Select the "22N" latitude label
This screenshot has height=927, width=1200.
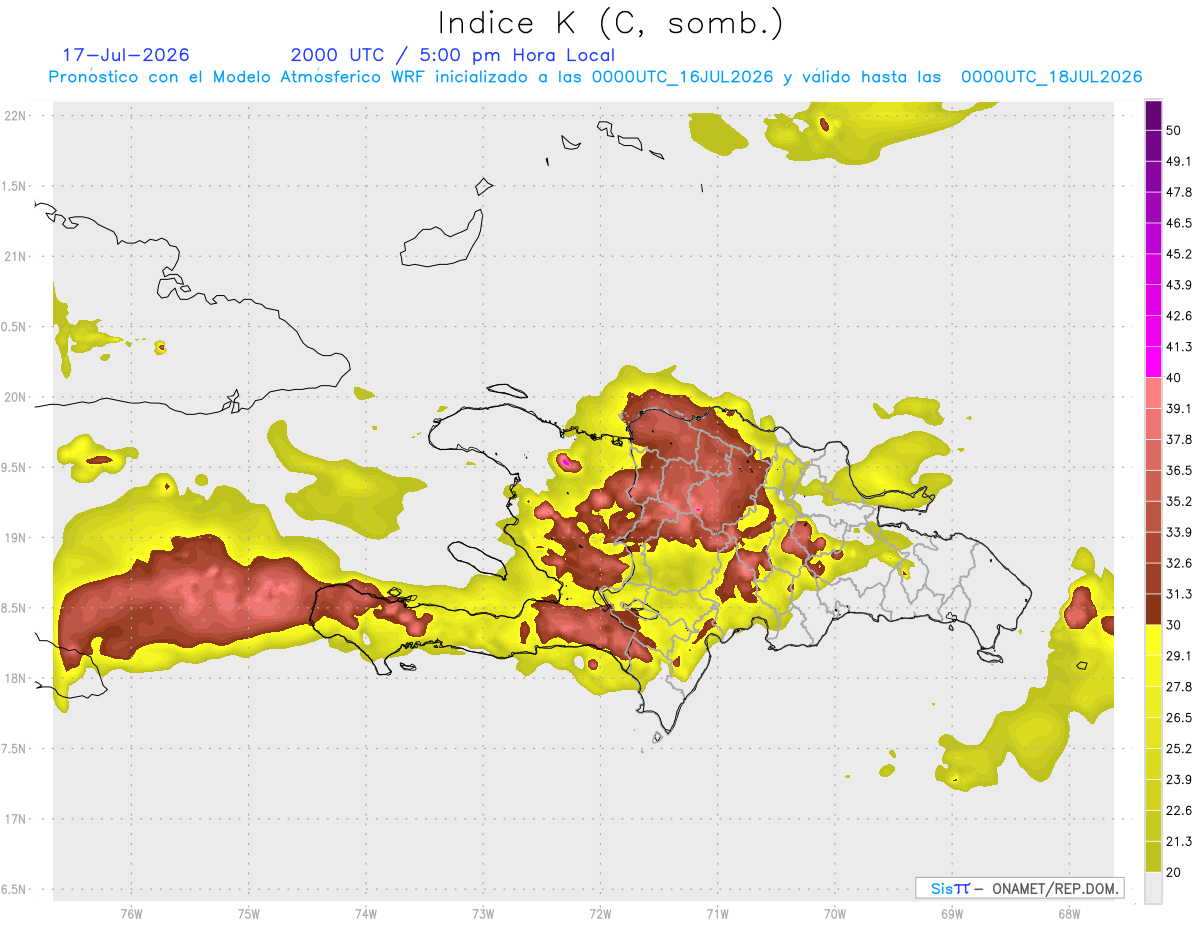pos(16,116)
